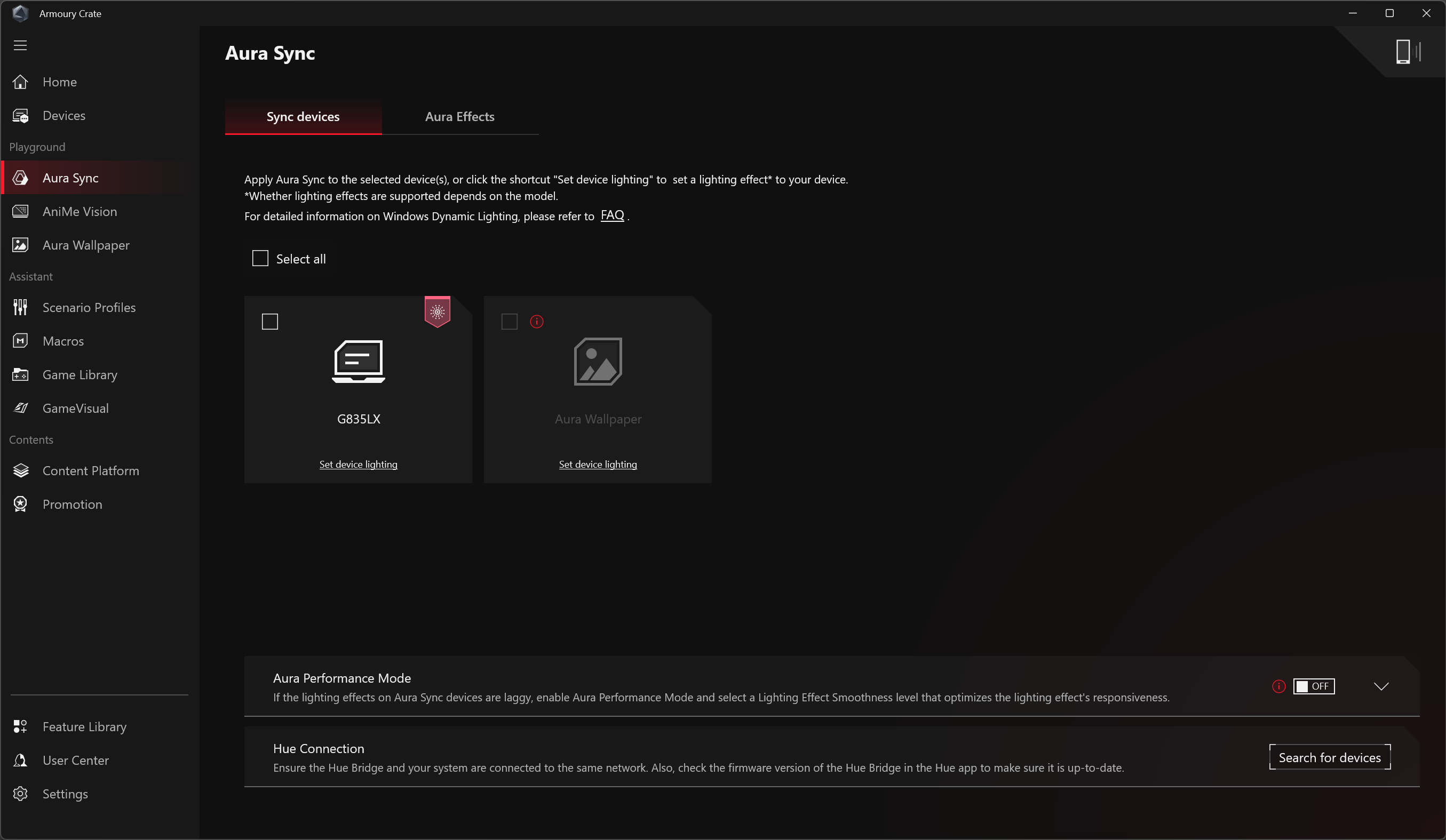This screenshot has height=840, width=1446.
Task: Switch to the Aura Effects tab
Action: pos(459,117)
